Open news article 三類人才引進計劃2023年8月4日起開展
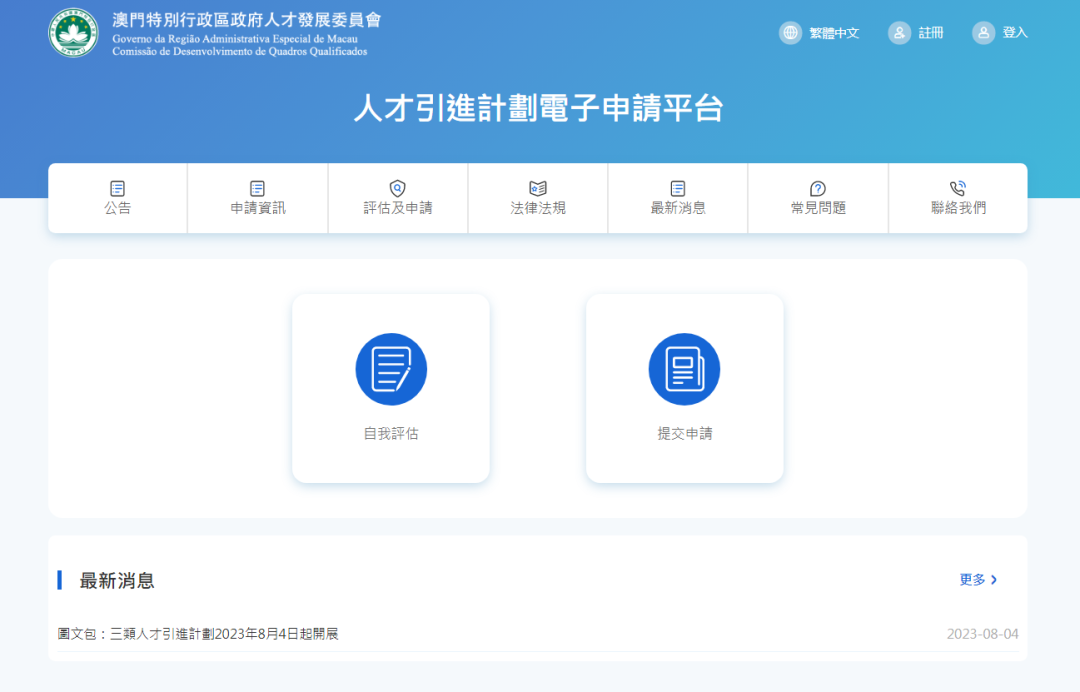1080x692 pixels. click(198, 634)
